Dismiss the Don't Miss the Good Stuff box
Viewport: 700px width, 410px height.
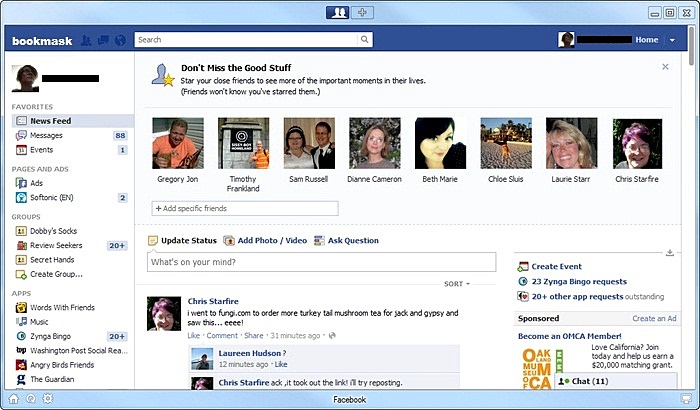665,67
